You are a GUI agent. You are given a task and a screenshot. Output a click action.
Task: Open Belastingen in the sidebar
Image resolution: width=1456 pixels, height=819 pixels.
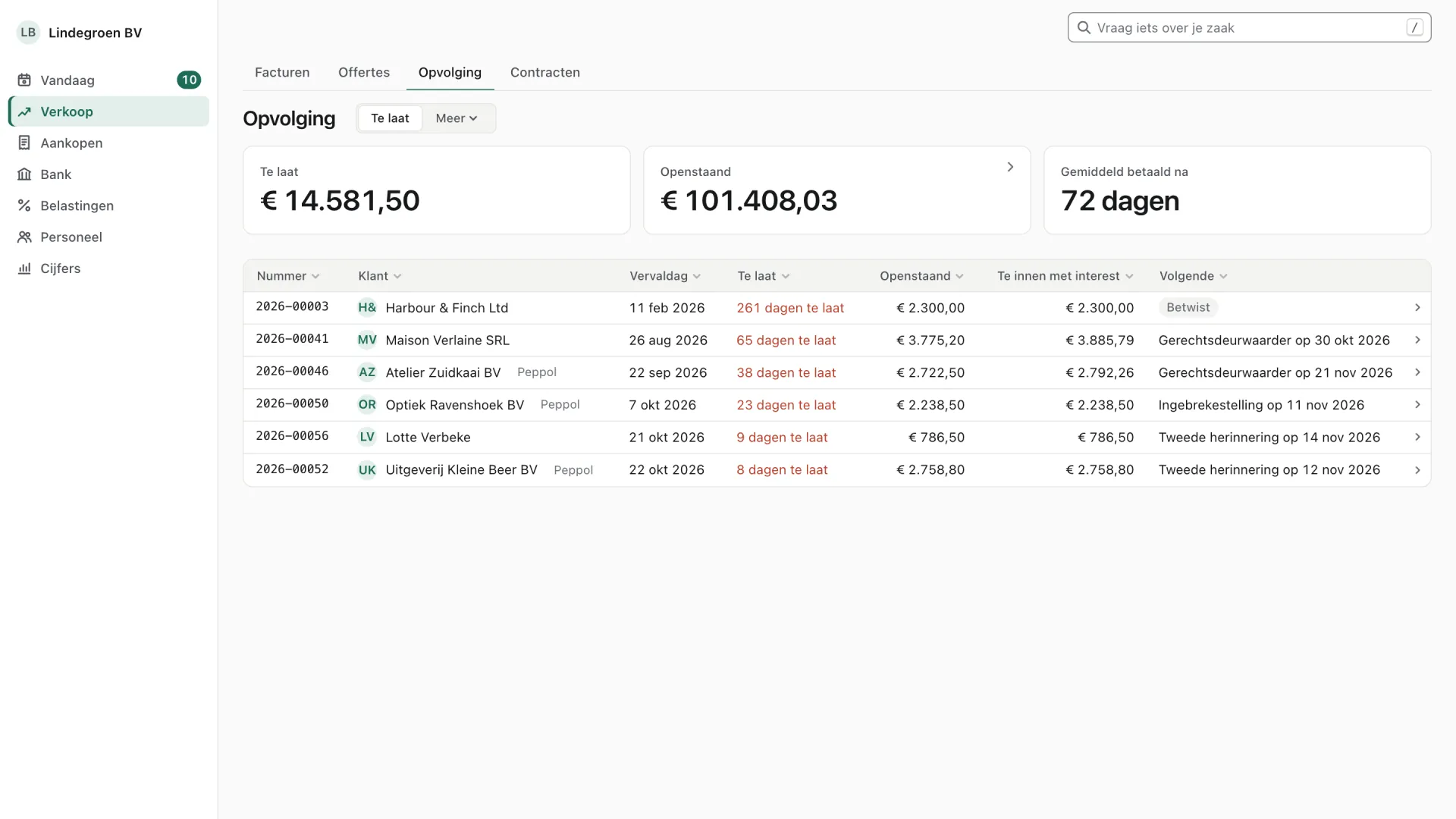click(108, 206)
